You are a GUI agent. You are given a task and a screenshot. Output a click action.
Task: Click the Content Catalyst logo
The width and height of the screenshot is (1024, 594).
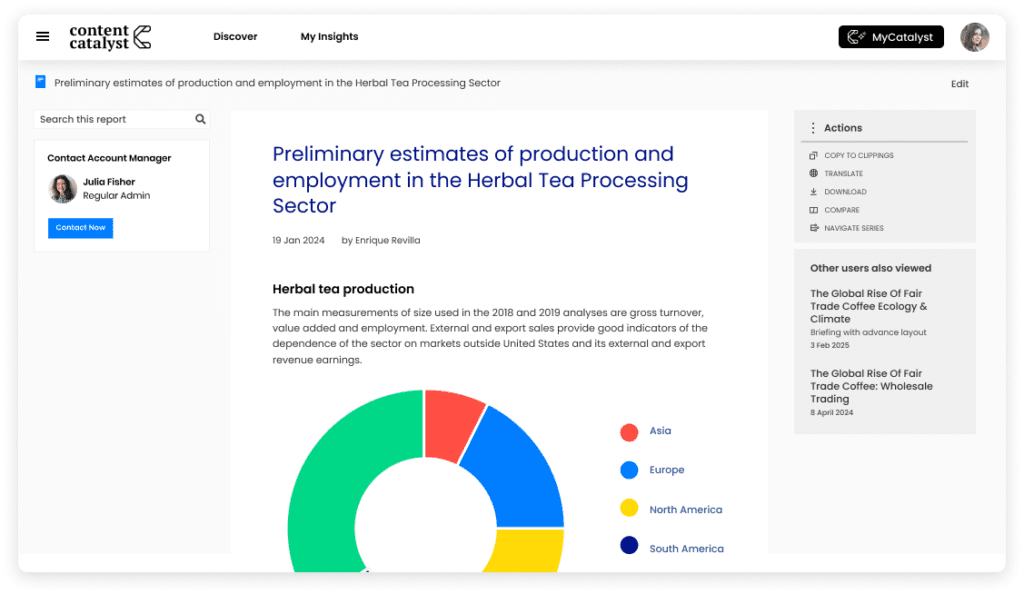[110, 37]
